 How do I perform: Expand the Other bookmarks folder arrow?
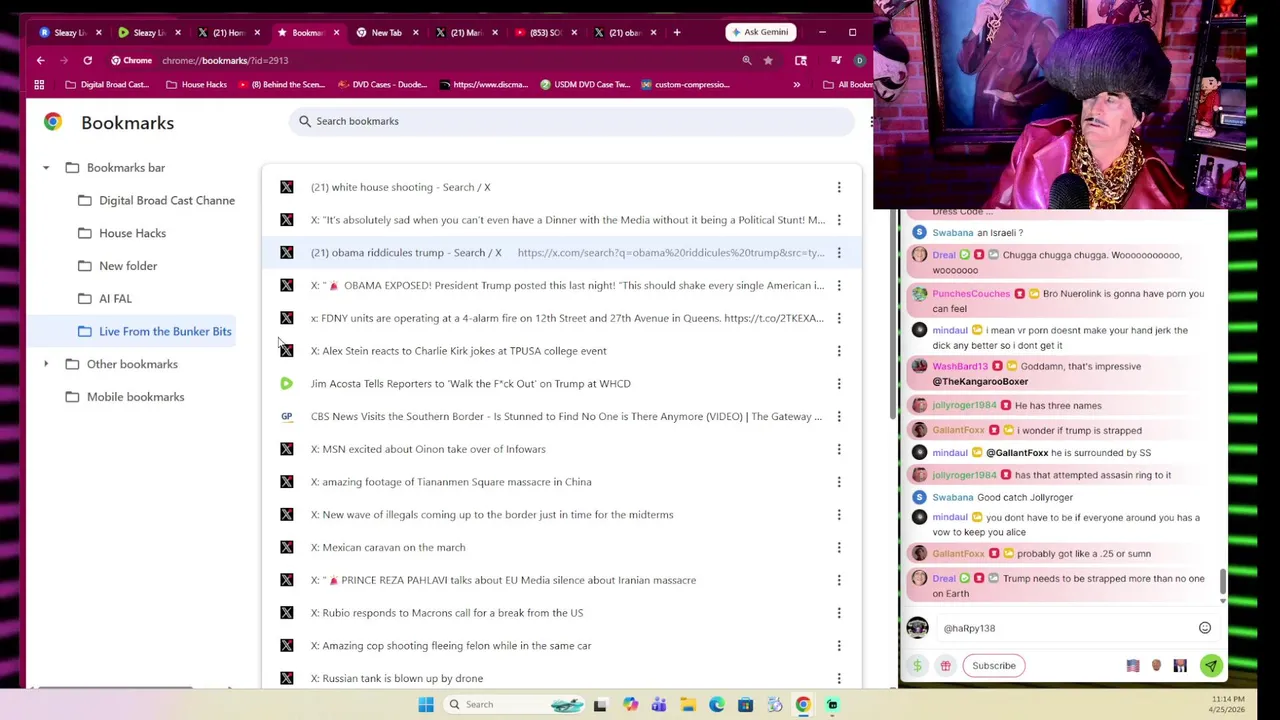(x=46, y=364)
